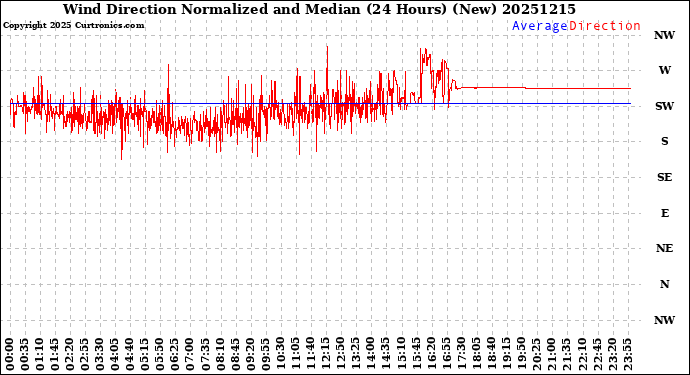Click the '09:55' time axis label

click(x=265, y=355)
